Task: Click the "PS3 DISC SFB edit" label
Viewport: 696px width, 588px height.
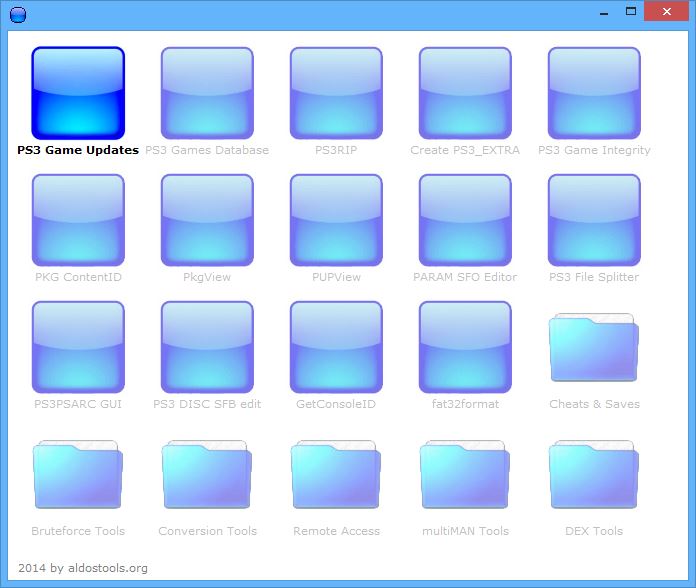Action: pos(207,404)
